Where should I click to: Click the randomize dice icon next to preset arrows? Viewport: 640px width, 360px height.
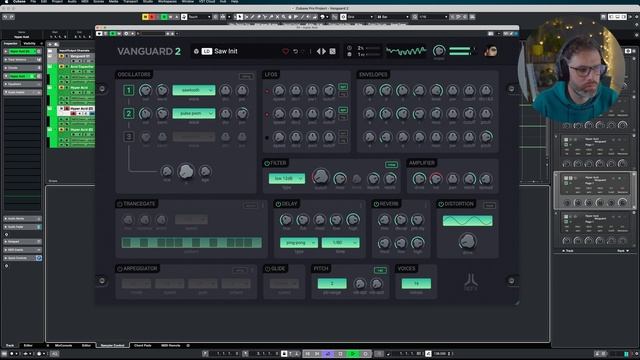click(x=333, y=51)
